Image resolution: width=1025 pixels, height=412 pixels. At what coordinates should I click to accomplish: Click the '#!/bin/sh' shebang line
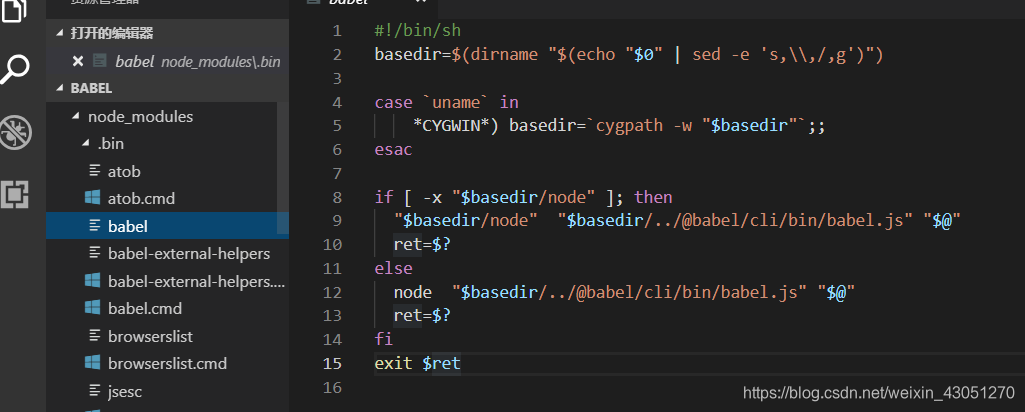tap(418, 31)
